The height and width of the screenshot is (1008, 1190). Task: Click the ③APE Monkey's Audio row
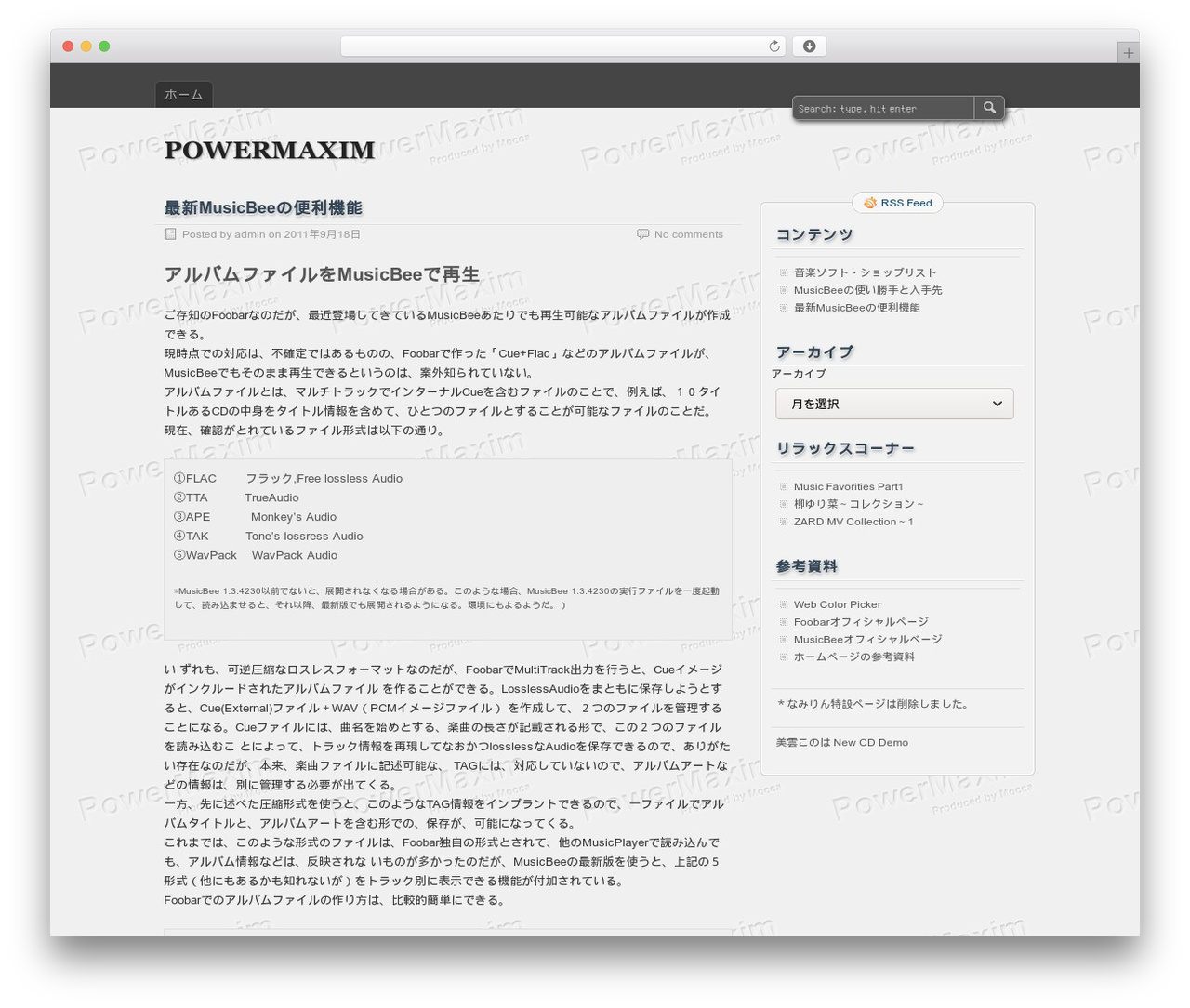(x=255, y=517)
